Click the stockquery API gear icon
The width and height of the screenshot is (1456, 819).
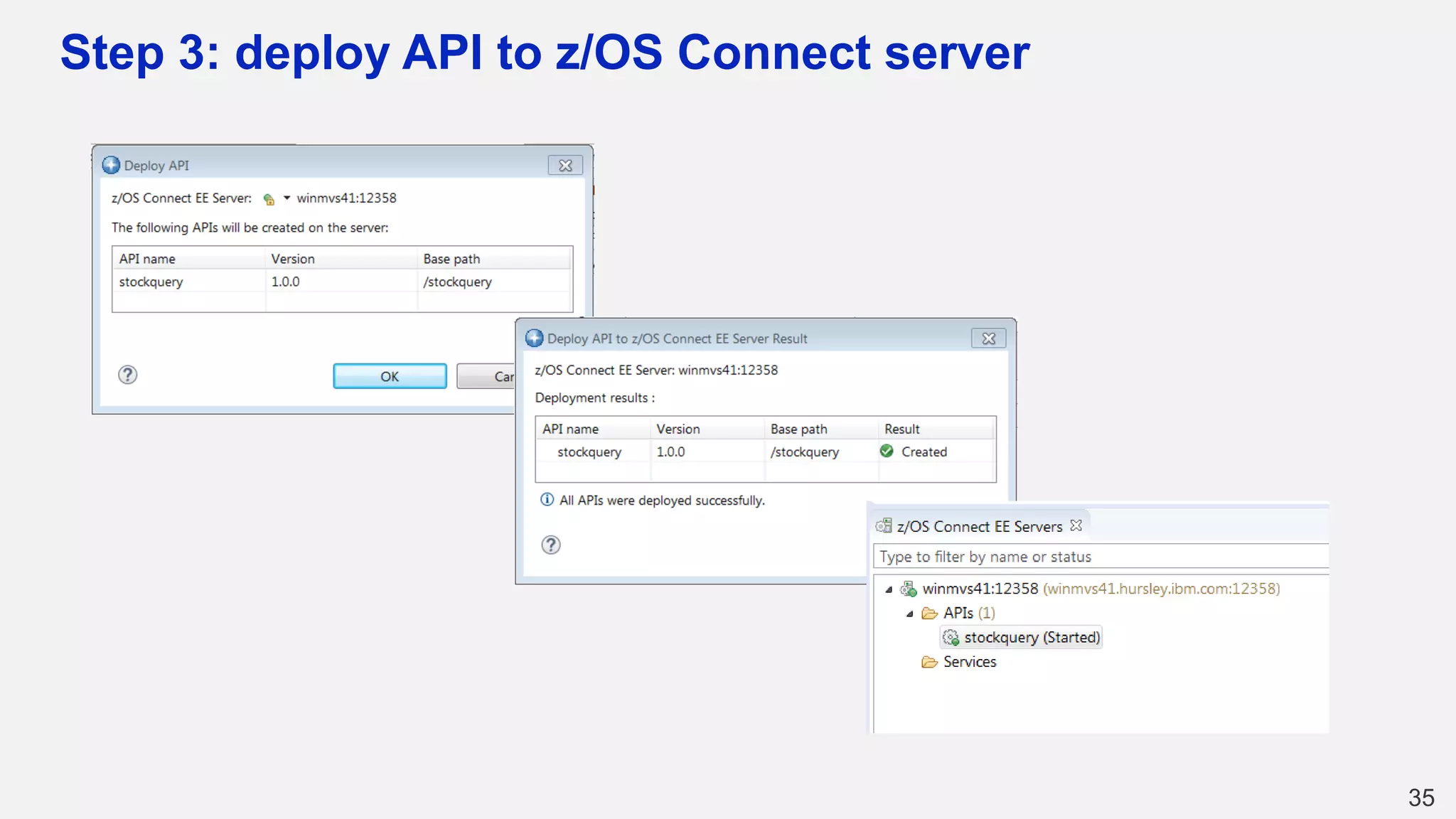[x=951, y=637]
